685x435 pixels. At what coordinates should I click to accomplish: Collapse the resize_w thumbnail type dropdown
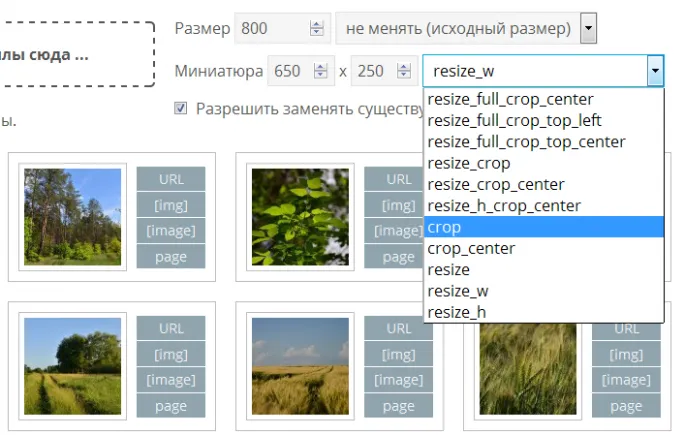pos(655,72)
